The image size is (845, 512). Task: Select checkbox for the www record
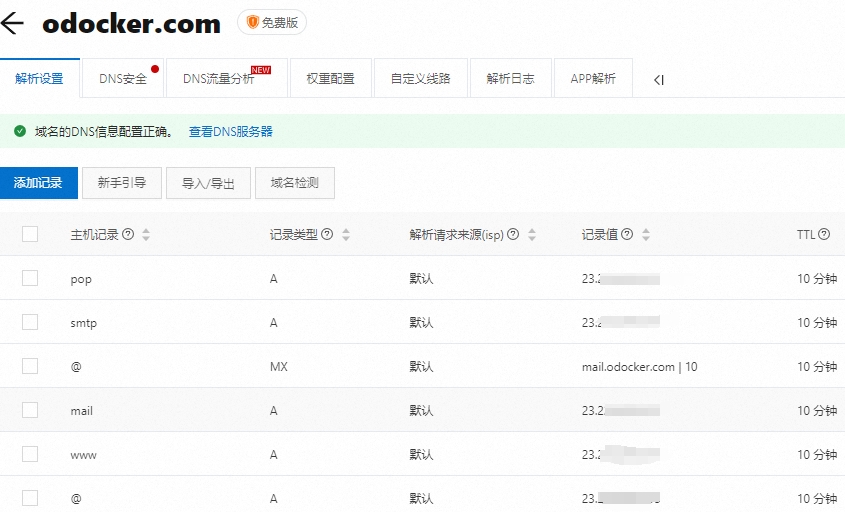coord(30,454)
